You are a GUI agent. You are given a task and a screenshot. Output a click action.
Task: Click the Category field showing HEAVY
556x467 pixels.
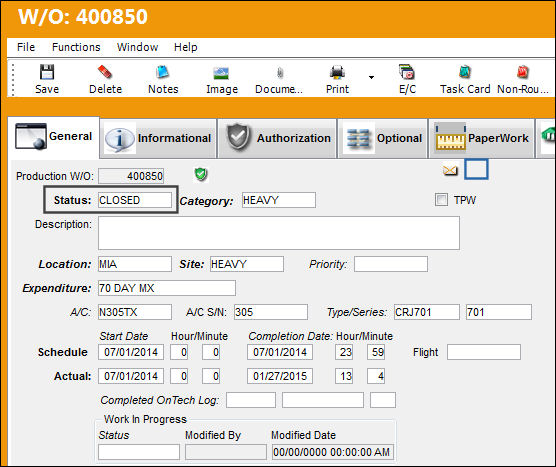(279, 200)
